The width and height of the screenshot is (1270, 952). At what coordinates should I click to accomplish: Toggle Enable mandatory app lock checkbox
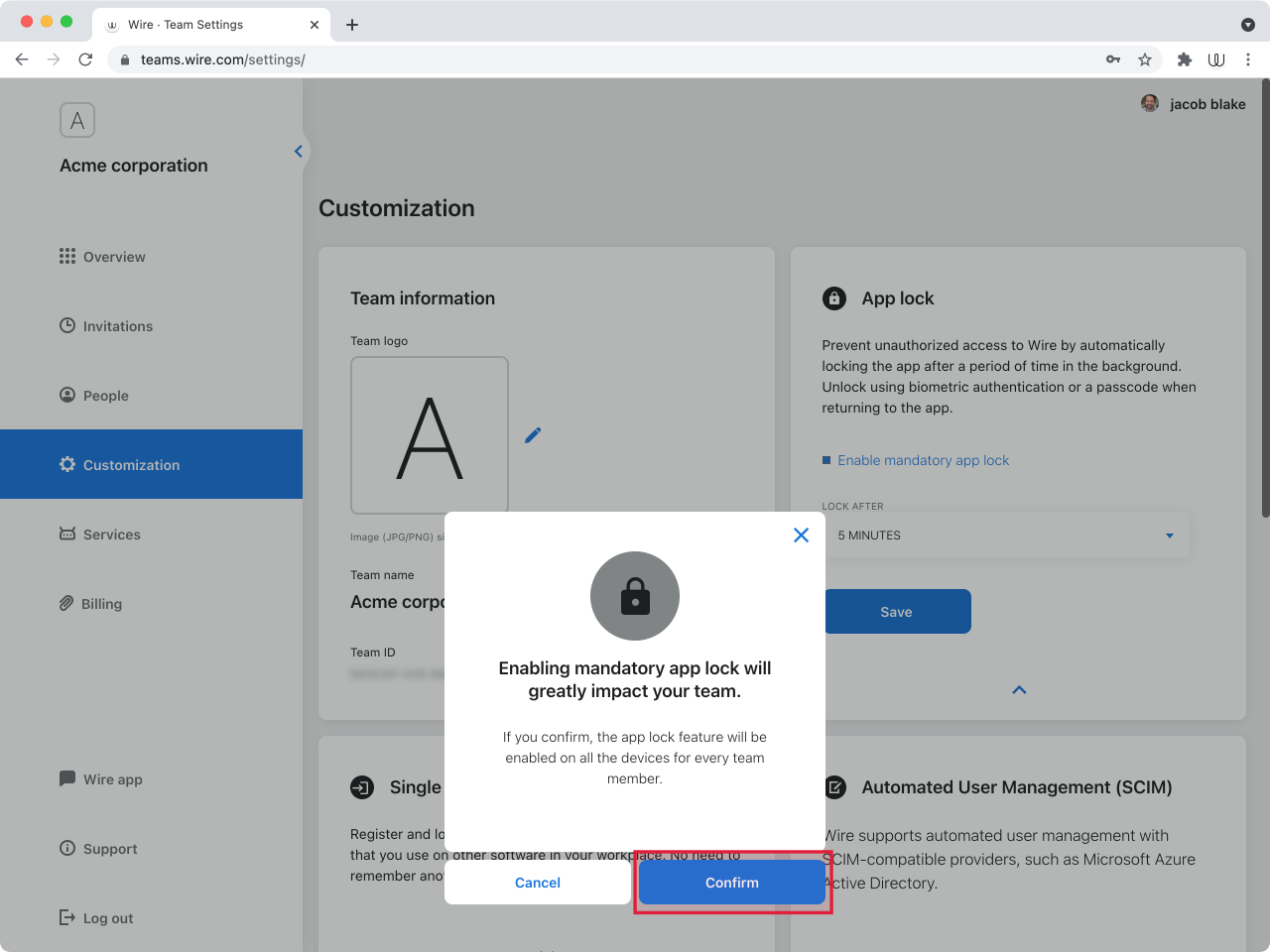pos(825,460)
